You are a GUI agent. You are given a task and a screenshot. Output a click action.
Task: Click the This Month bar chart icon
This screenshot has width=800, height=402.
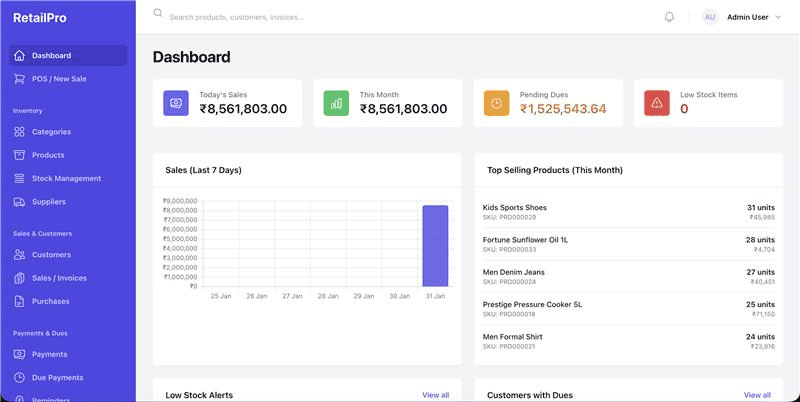pyautogui.click(x=336, y=102)
